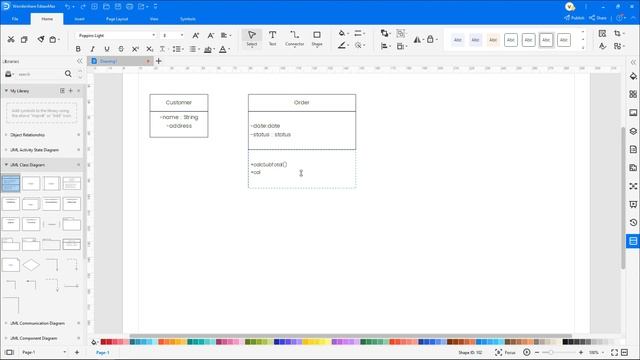This screenshot has width=640, height=360.
Task: Open the File menu
Action: tap(15, 19)
